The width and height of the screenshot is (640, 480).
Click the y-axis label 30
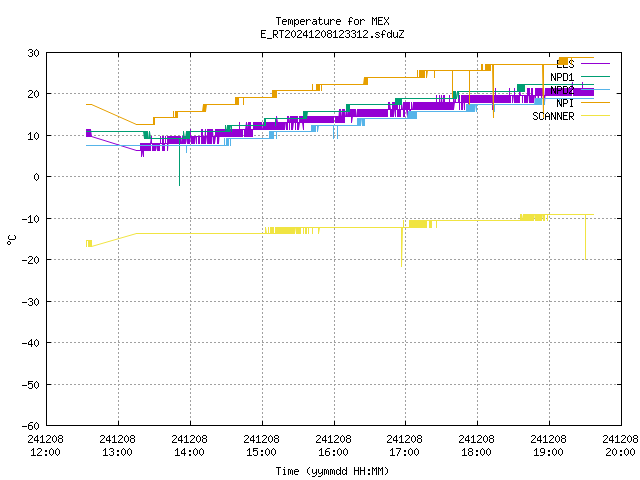33,53
